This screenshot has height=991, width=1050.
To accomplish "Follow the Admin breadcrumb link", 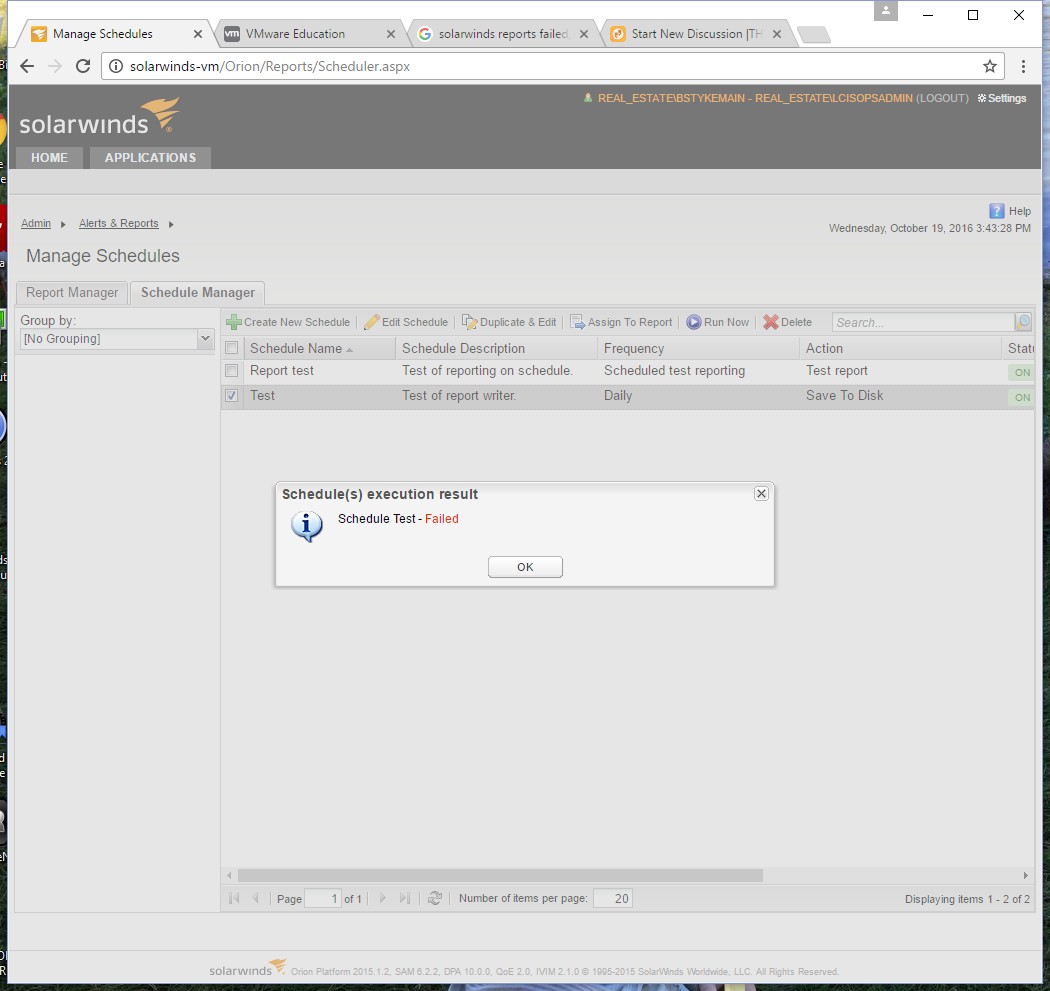I will point(35,224).
